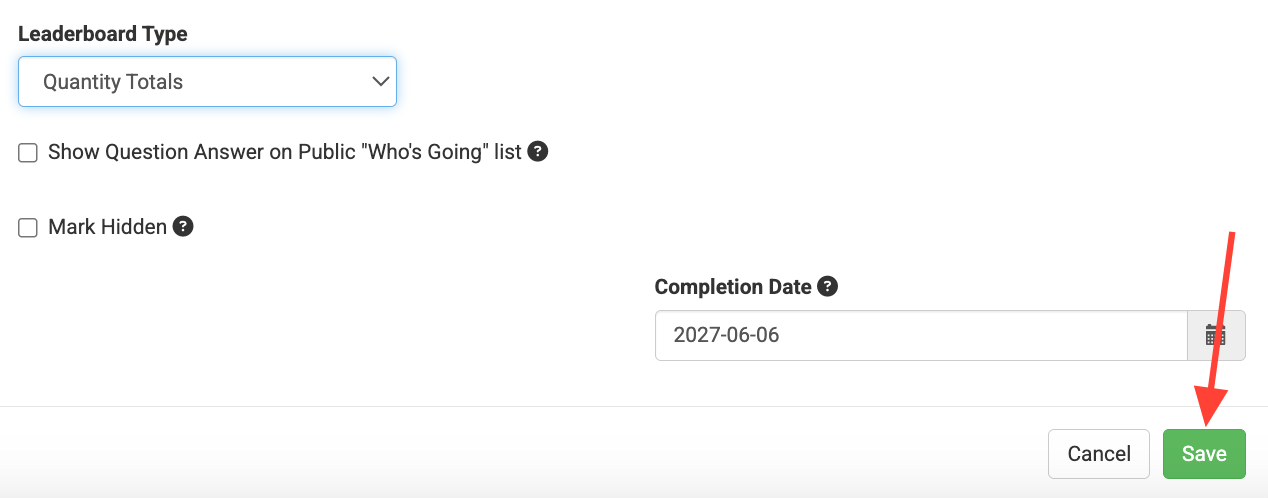1268x498 pixels.
Task: Expand dropdown using its chevron arrow
Action: tap(380, 82)
